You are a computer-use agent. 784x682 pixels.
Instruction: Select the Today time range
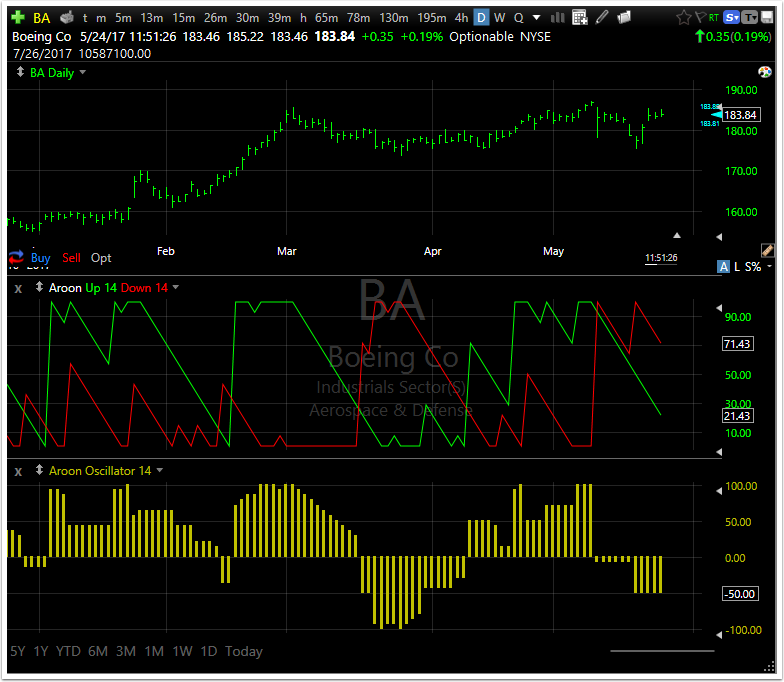[244, 651]
